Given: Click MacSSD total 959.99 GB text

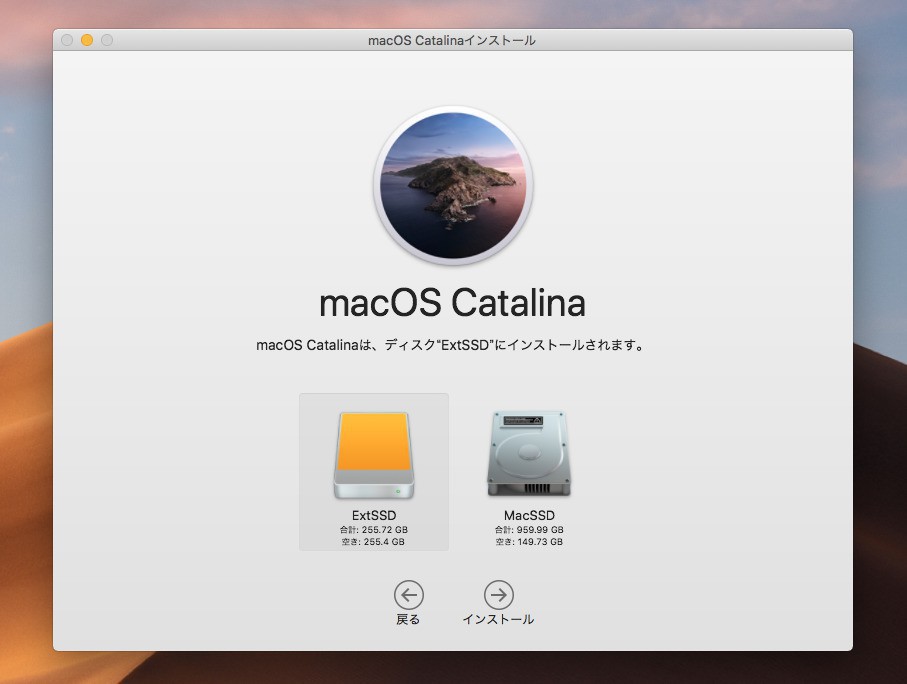Looking at the screenshot, I should [529, 529].
